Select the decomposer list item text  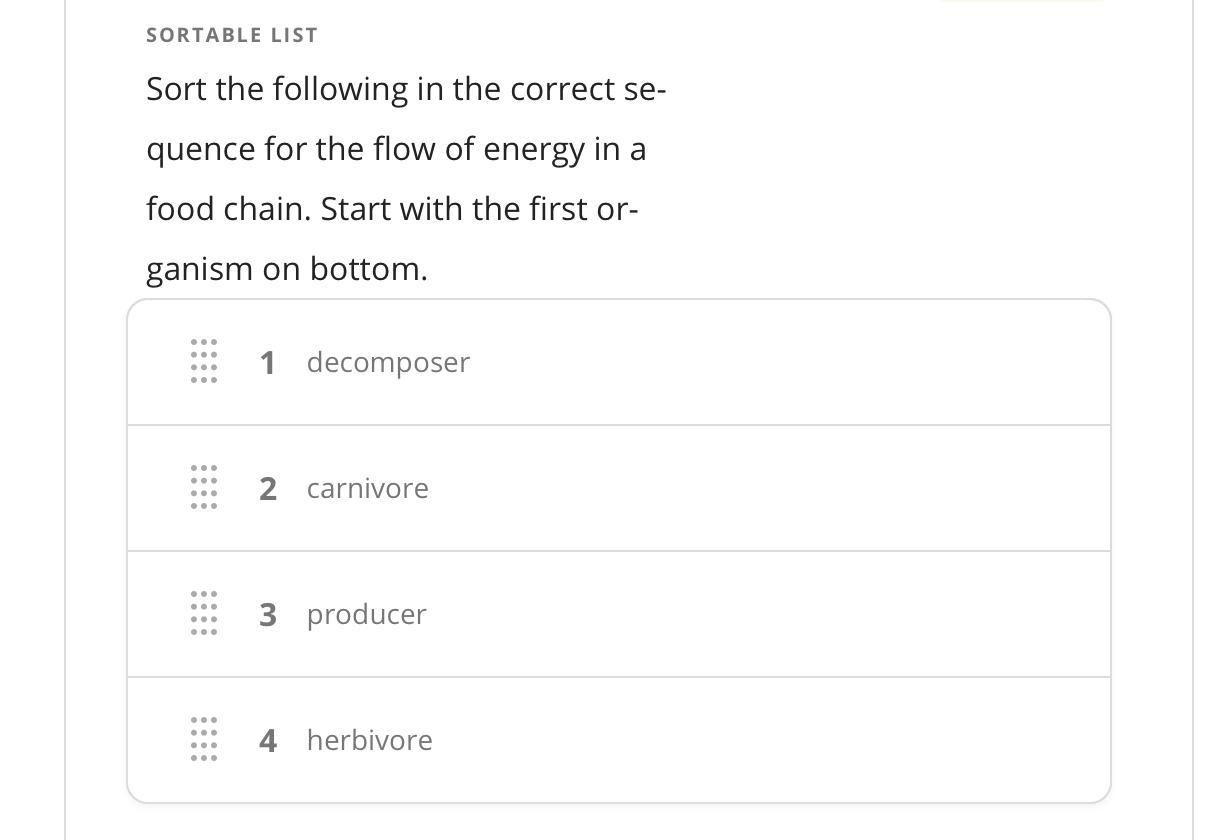[388, 362]
